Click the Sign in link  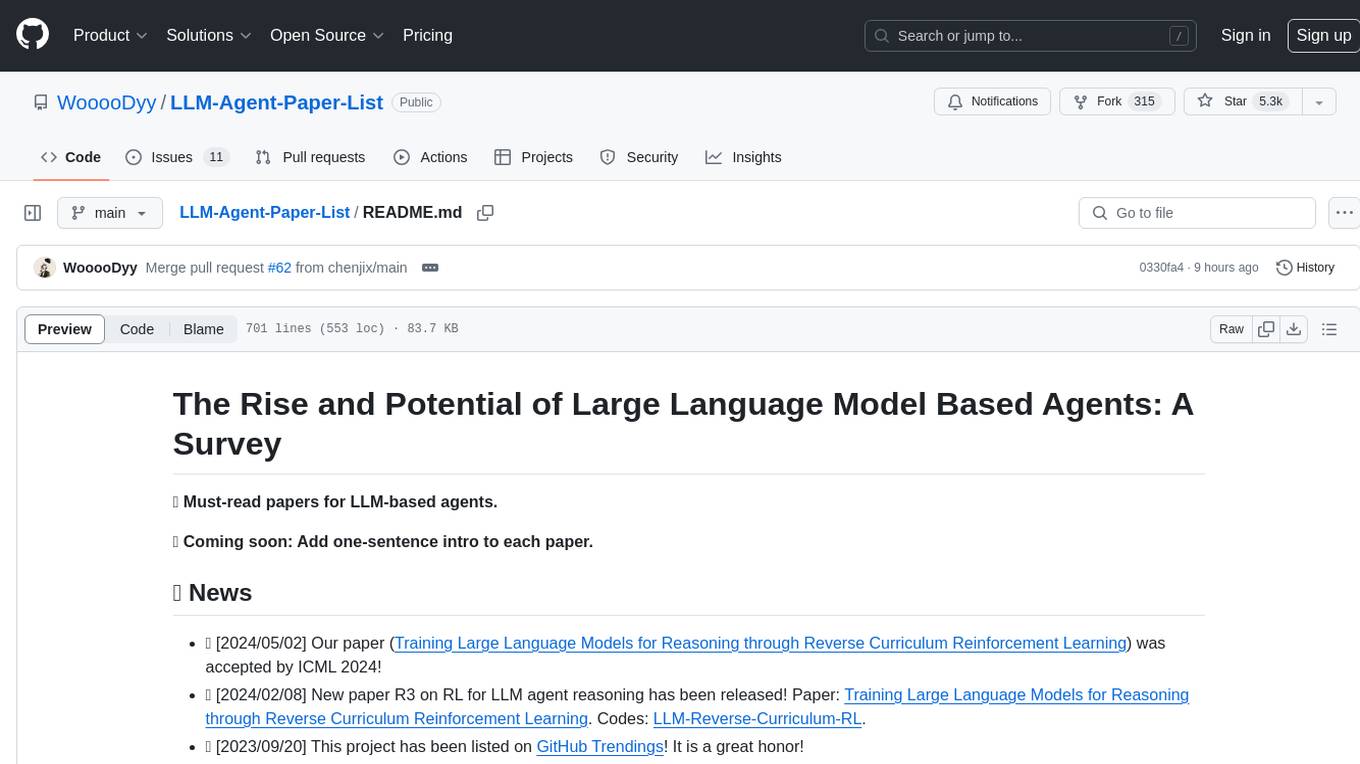[x=1245, y=35]
